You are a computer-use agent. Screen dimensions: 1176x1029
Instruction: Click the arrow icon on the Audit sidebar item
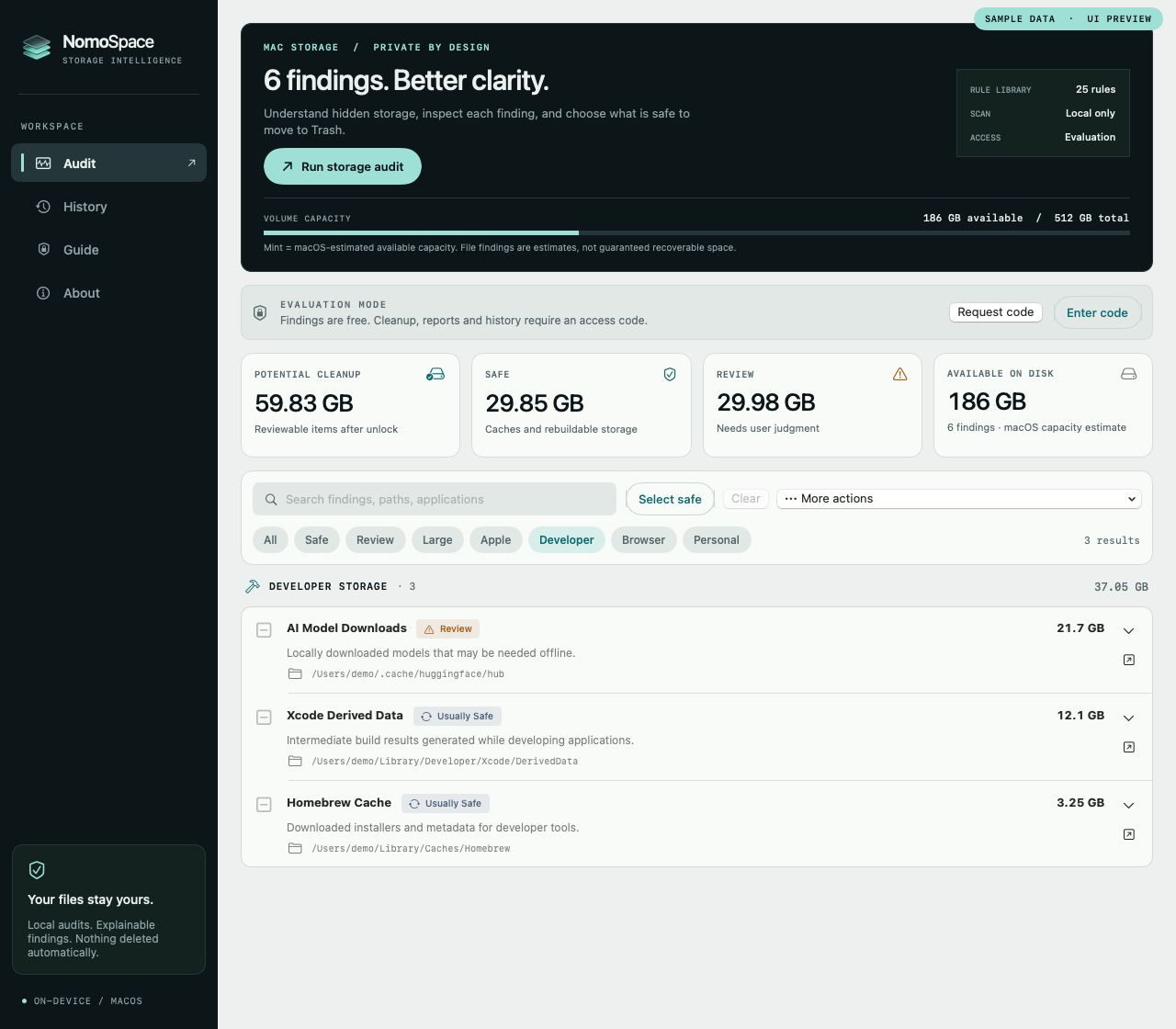pos(191,163)
